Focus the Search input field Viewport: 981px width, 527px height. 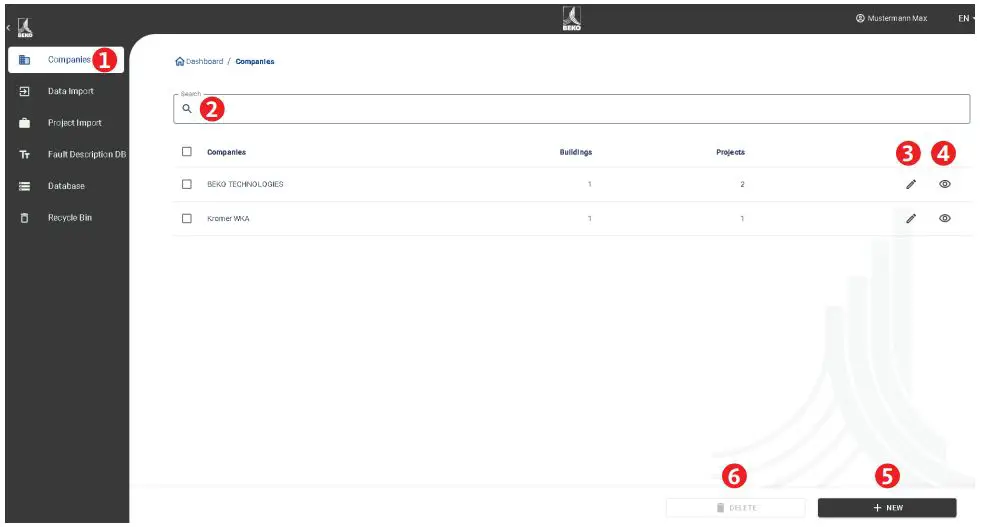pos(572,109)
